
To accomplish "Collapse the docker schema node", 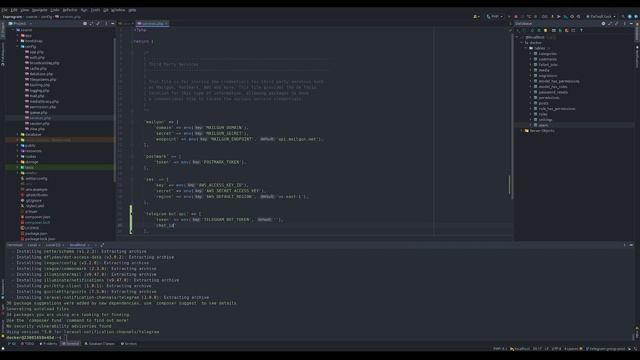I will (521, 42).
